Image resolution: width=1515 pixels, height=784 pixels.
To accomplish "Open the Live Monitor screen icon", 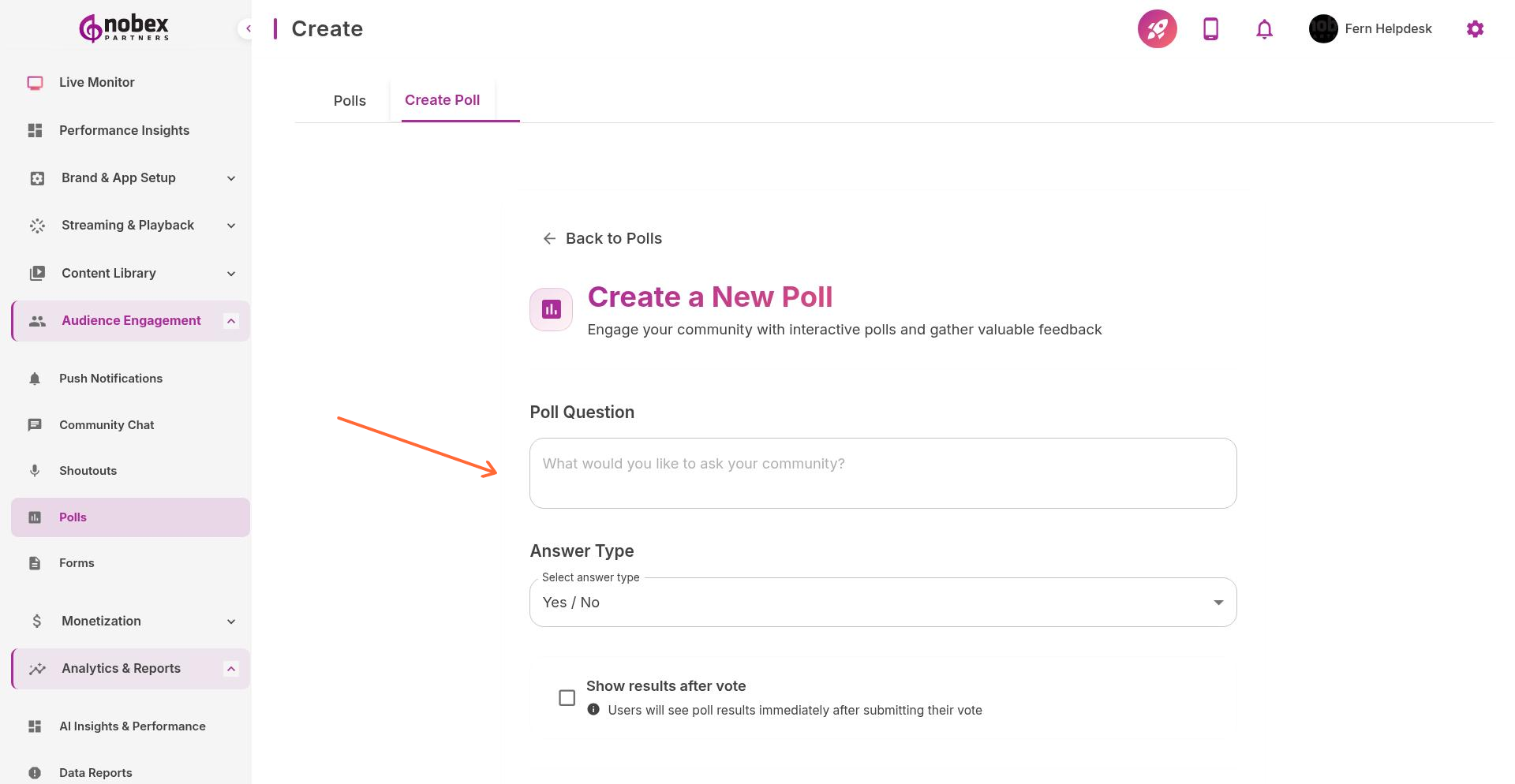I will pyautogui.click(x=35, y=81).
